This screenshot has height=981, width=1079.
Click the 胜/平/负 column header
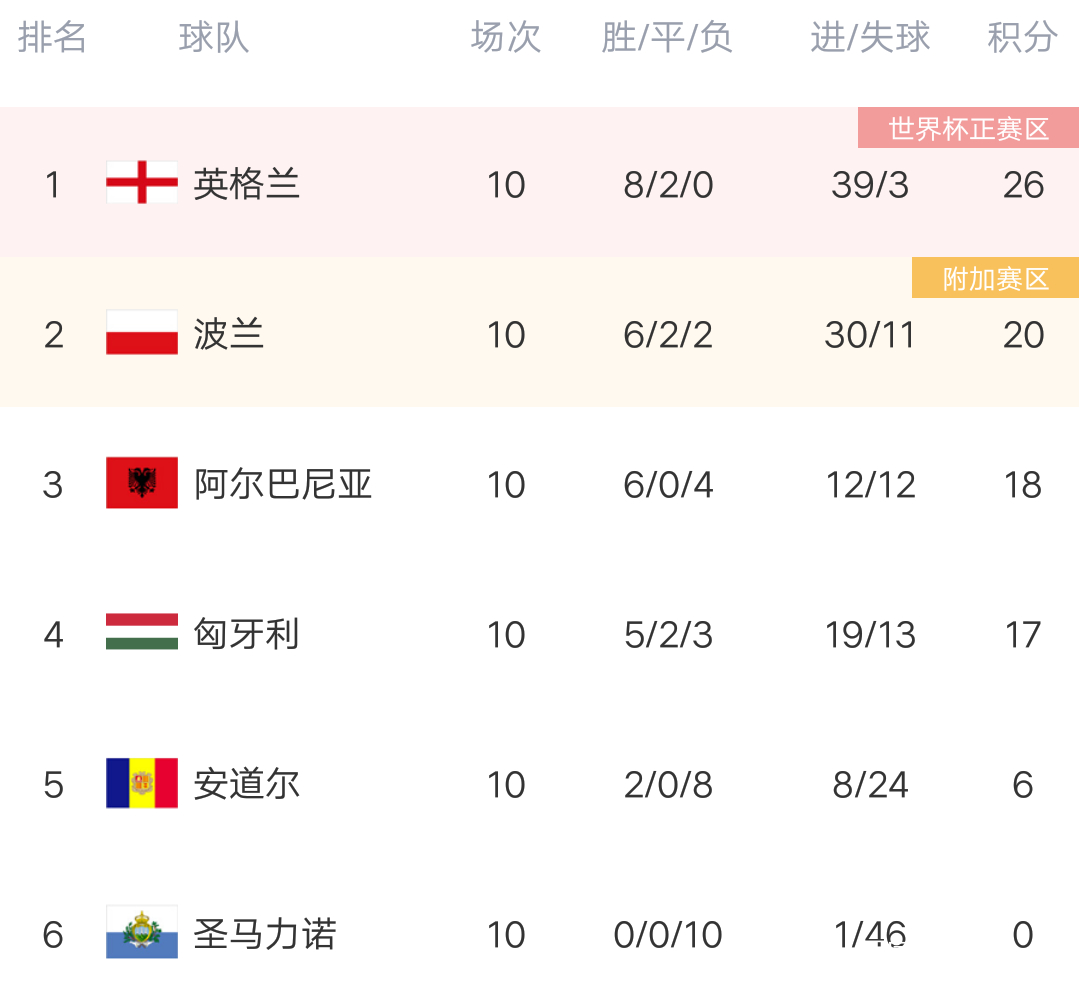coord(667,38)
